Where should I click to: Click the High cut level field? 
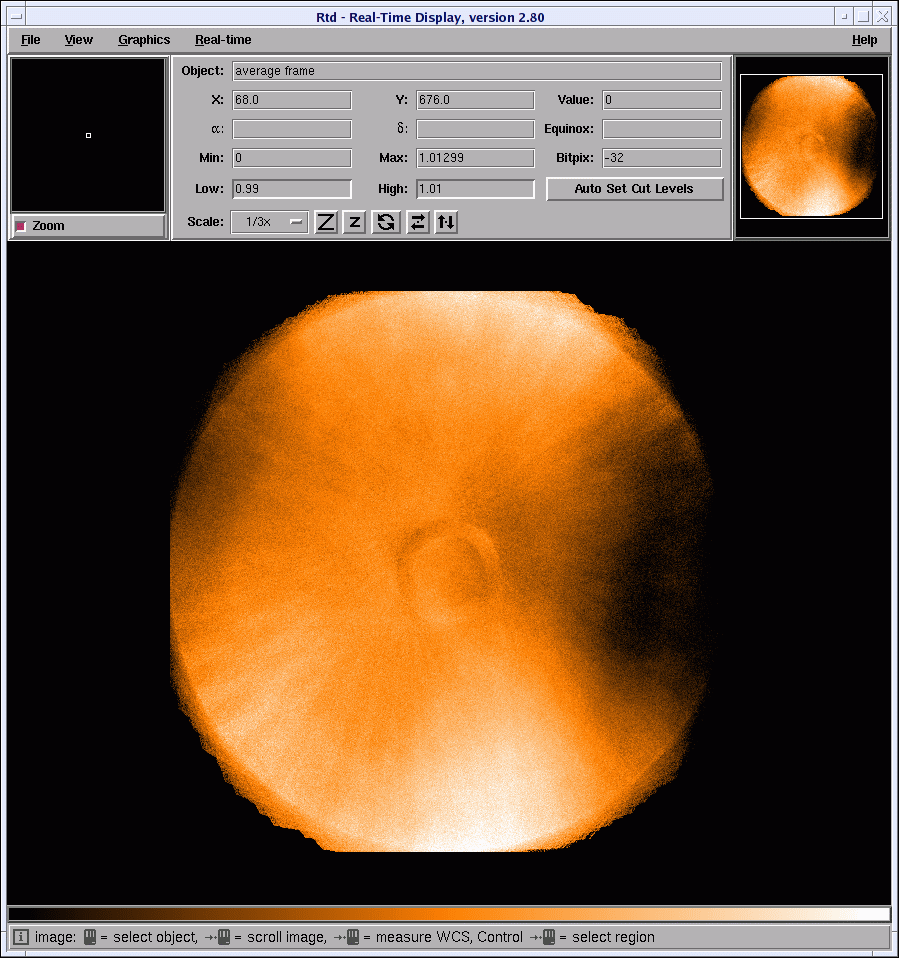click(475, 189)
